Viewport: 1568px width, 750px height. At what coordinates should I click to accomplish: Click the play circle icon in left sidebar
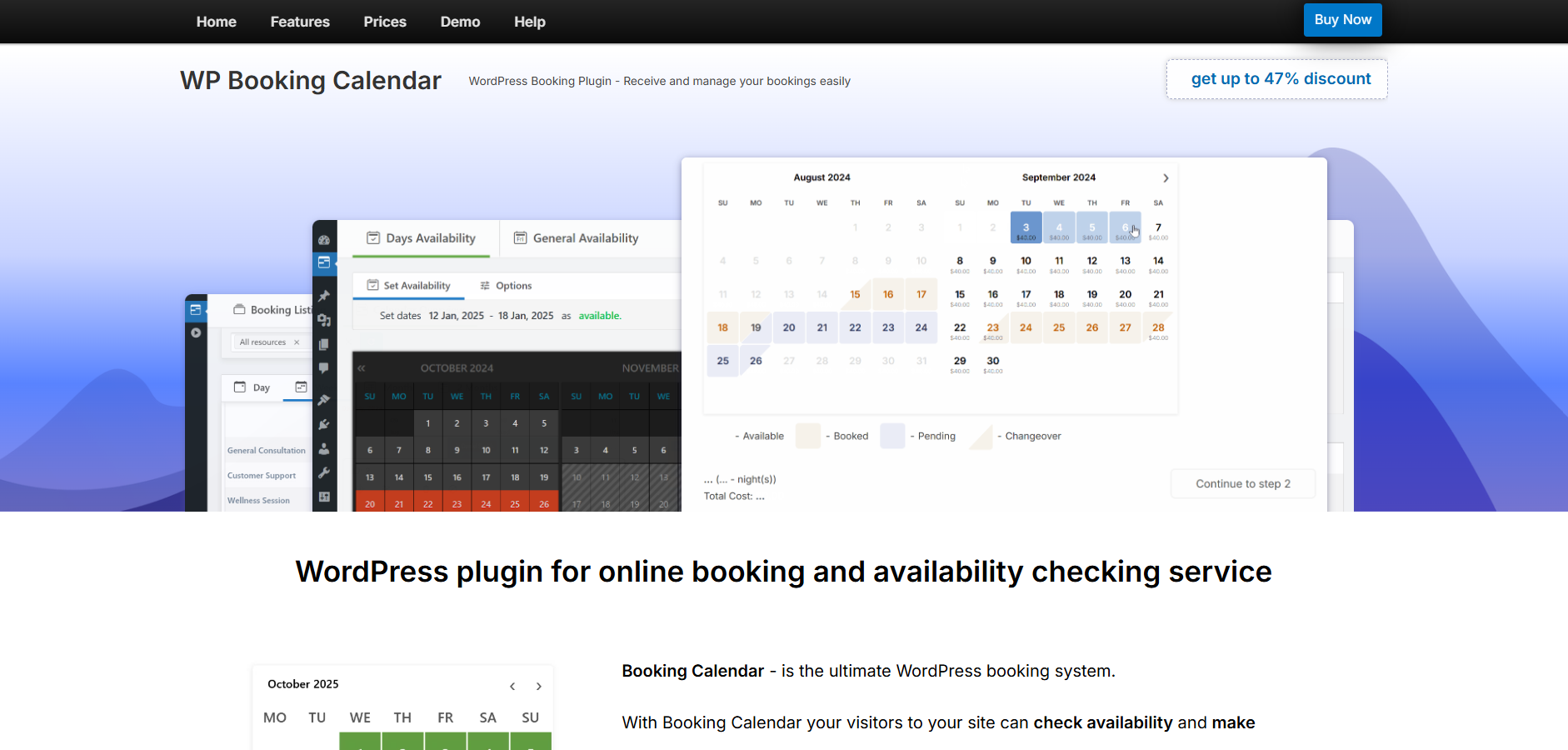point(196,332)
